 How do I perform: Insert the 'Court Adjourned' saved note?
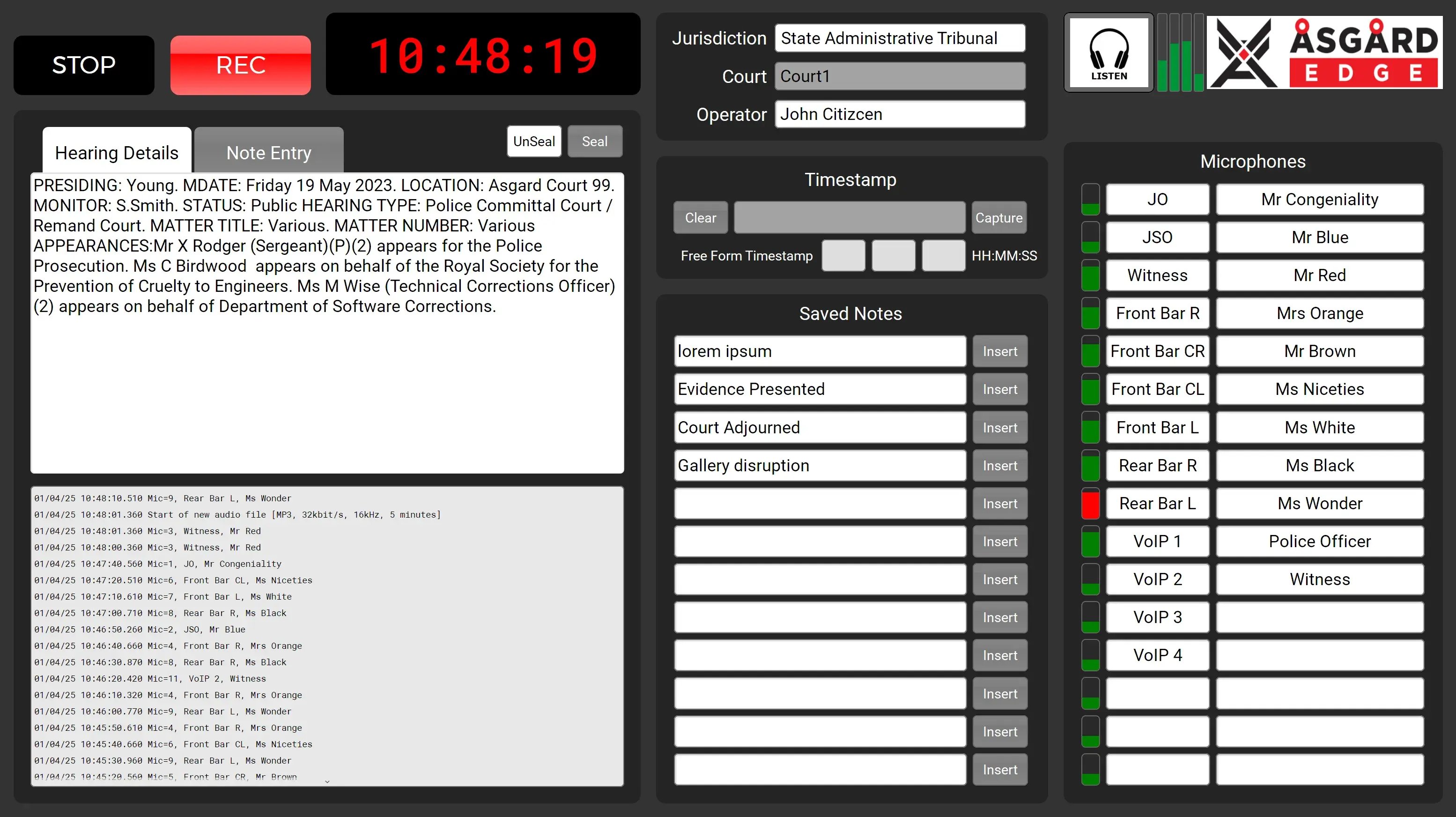(999, 427)
